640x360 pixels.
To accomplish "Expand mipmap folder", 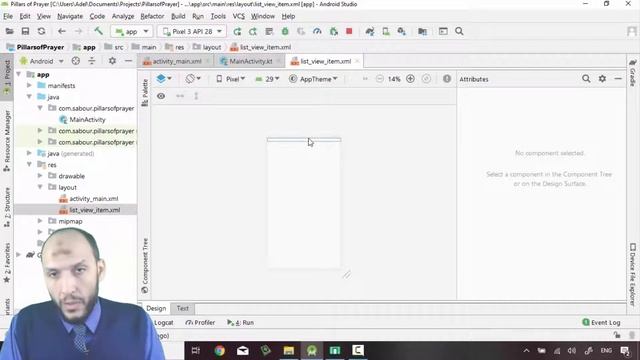I will click(40, 221).
